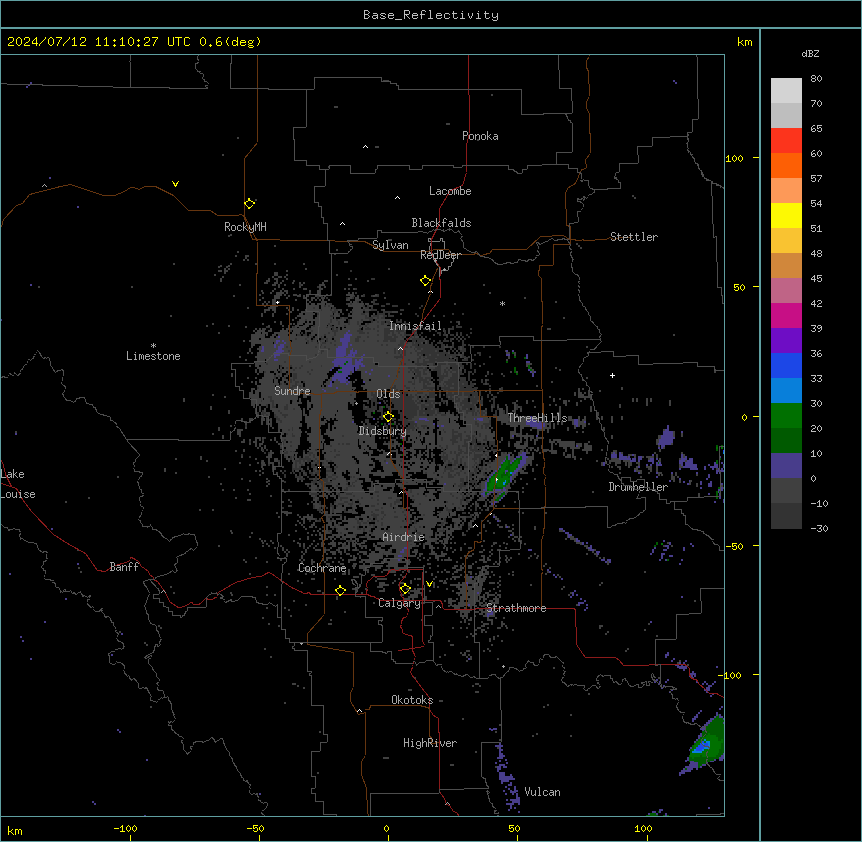Click the asterisk marker east of Innisfail
862x842 pixels.
coord(502,303)
